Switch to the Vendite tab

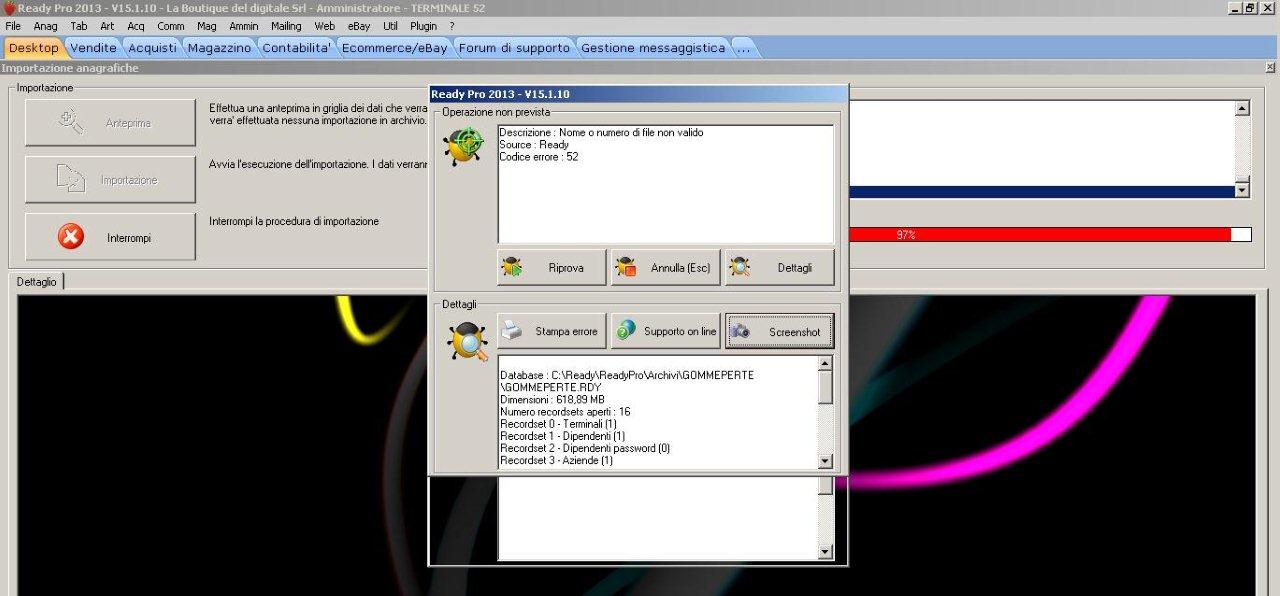pos(93,48)
